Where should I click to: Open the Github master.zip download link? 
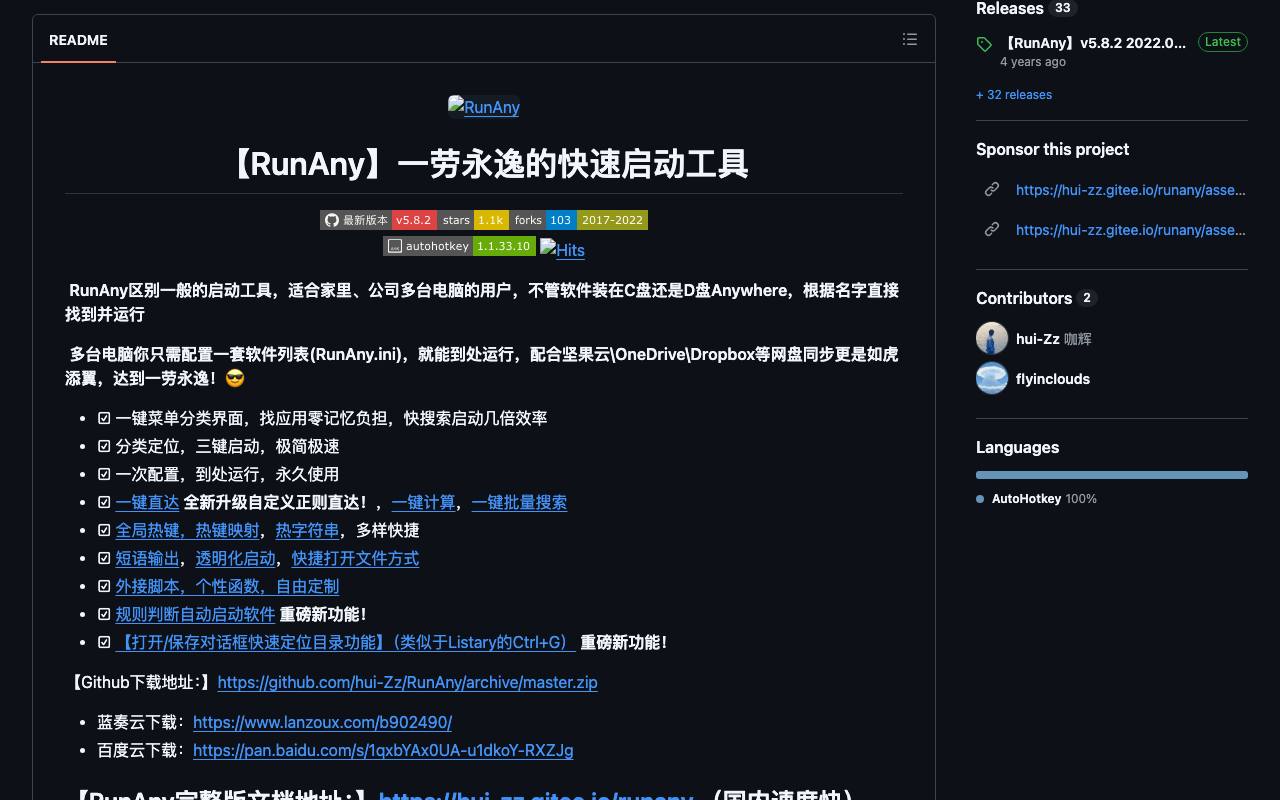407,682
